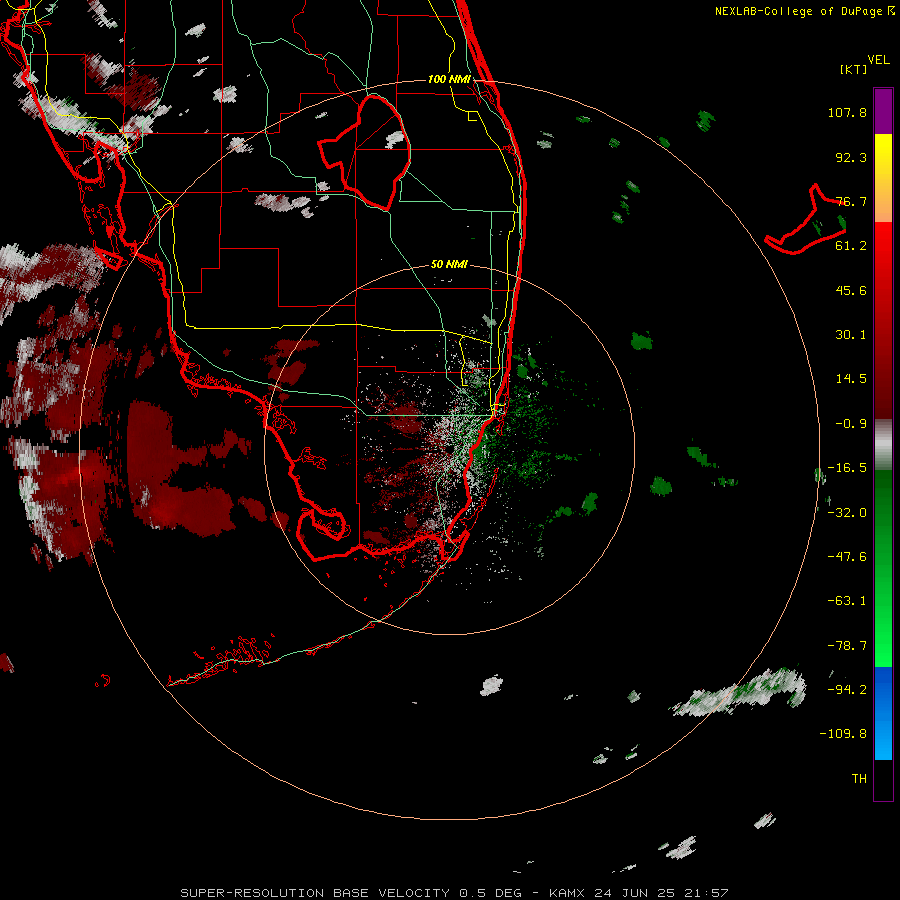Click the -16.5 velocity scale value
This screenshot has height=900, width=900.
[847, 468]
